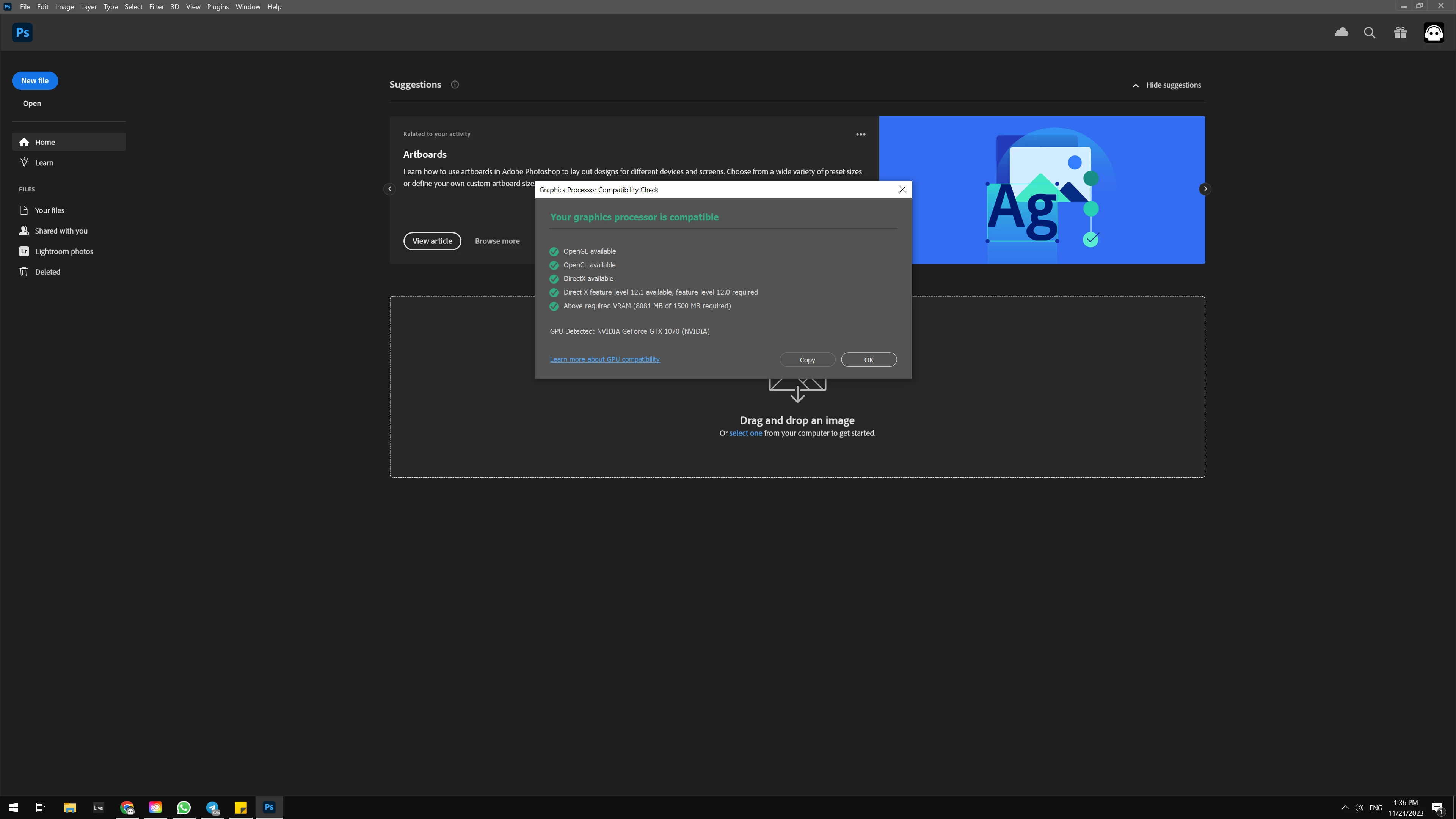Click the New file button
Screen dimensions: 1456x819
click(x=35, y=81)
